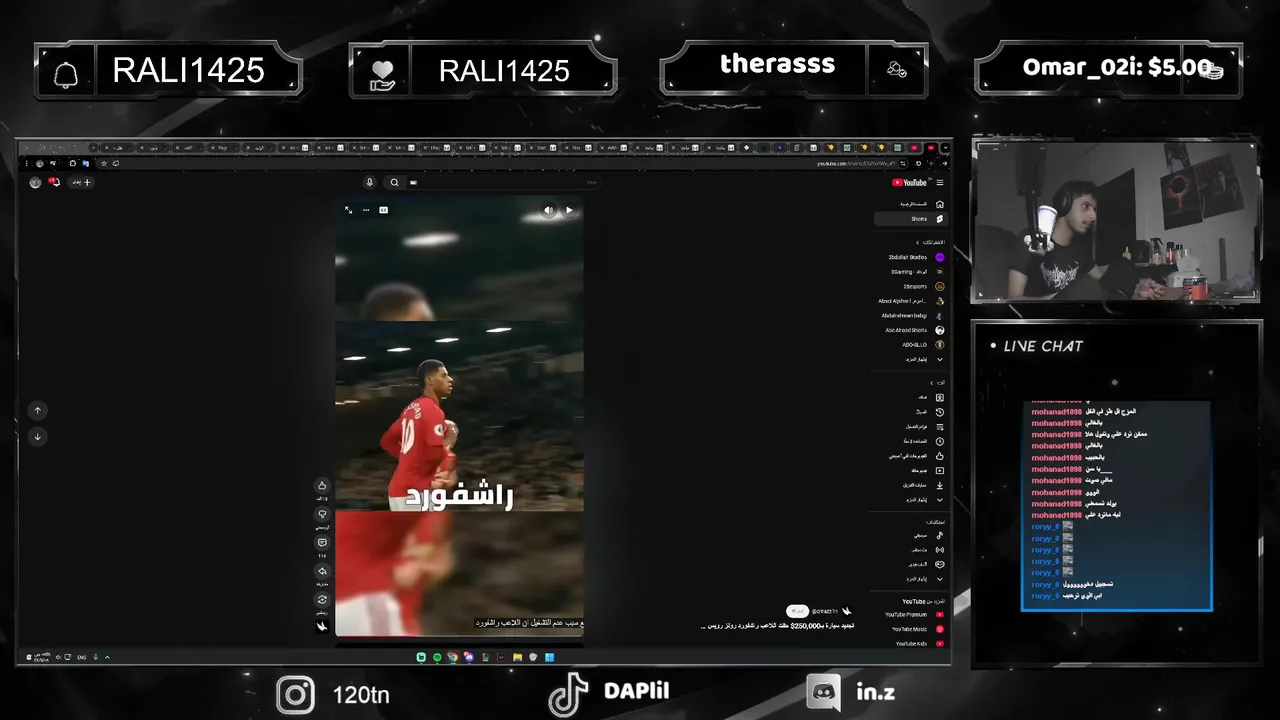Start voice search with microphone icon

[369, 182]
